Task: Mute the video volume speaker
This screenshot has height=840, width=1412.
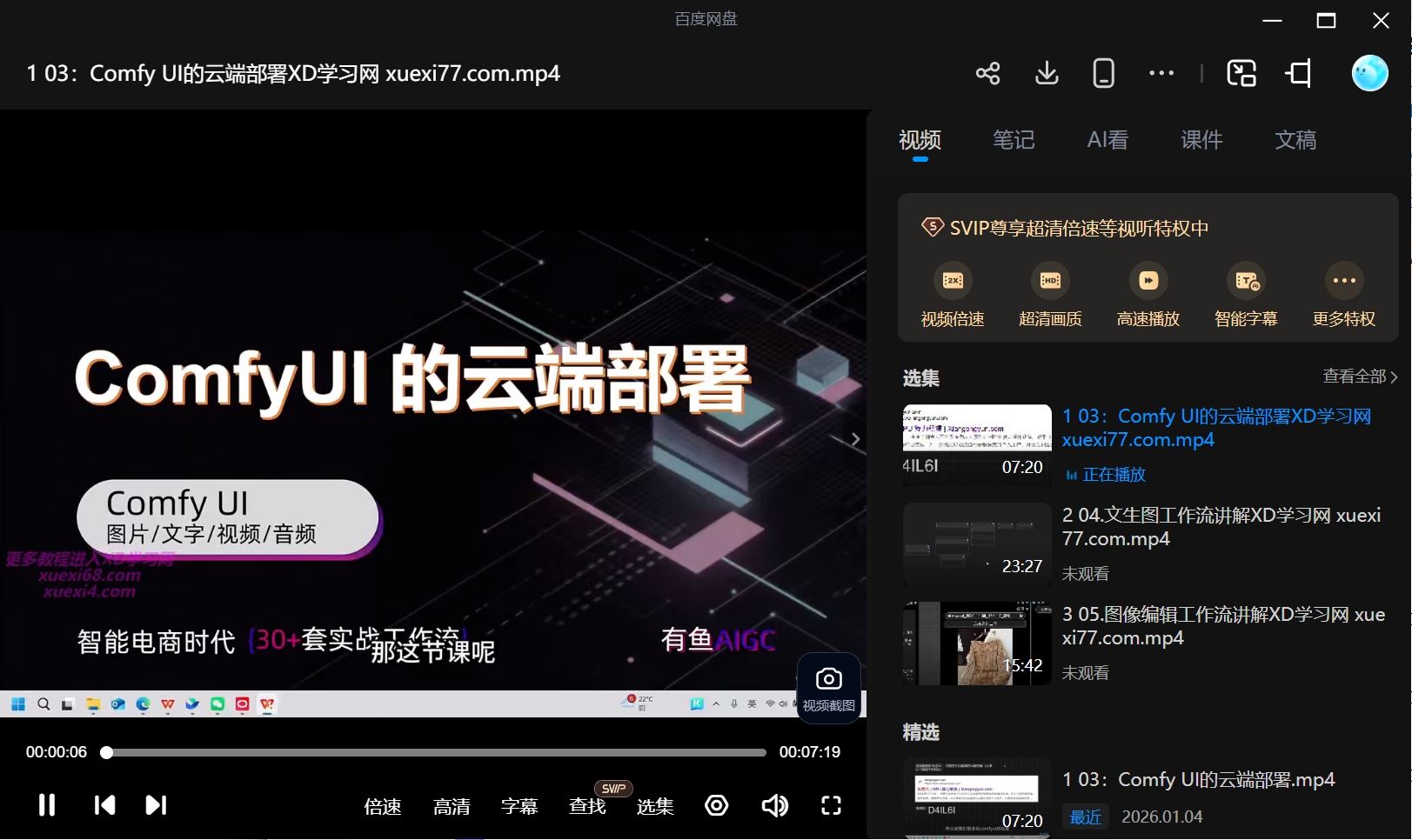Action: pos(773,805)
